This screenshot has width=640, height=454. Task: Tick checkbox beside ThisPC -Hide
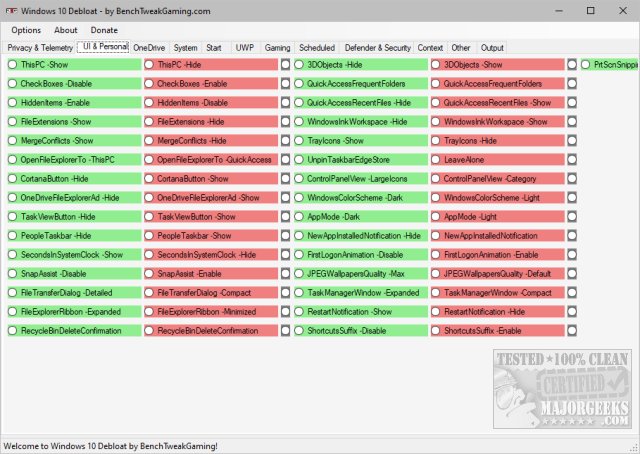(285, 65)
